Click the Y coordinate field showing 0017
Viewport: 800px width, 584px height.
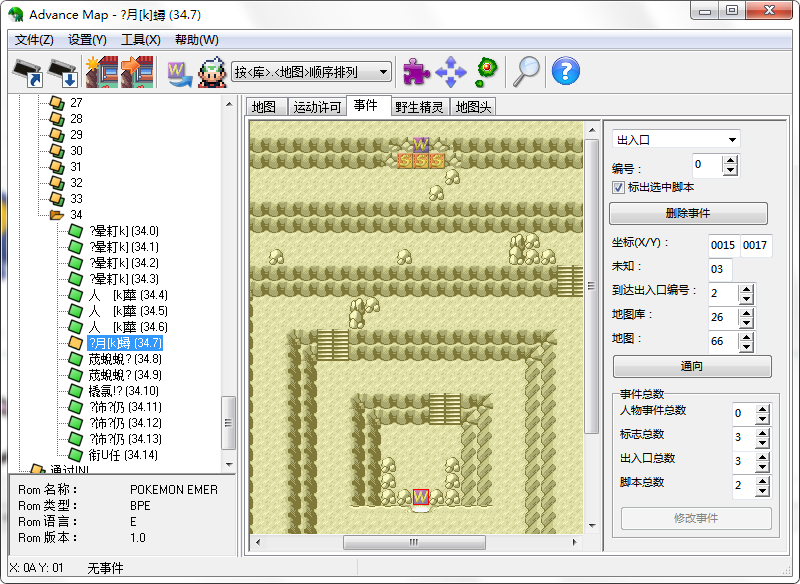(756, 245)
